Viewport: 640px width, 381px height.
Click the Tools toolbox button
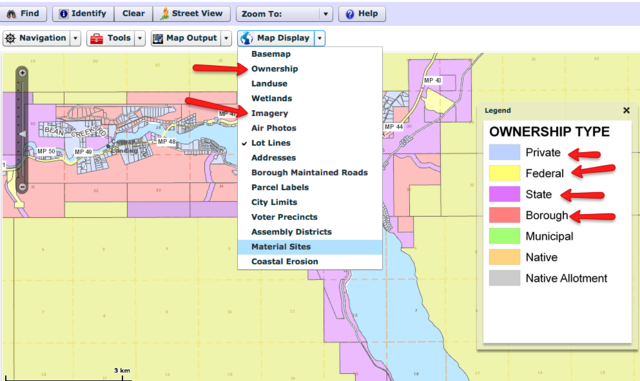point(110,38)
